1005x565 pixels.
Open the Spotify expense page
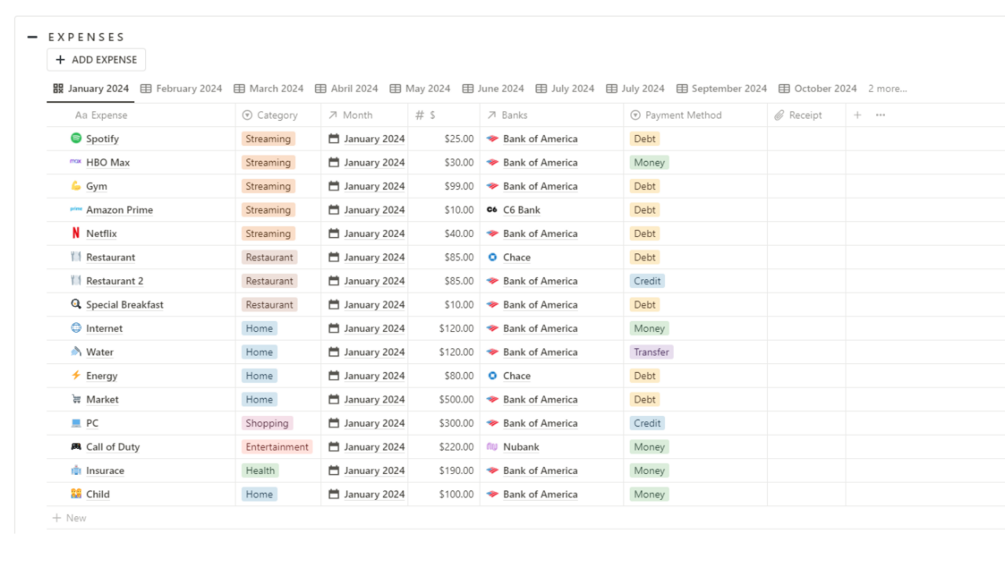coord(103,139)
